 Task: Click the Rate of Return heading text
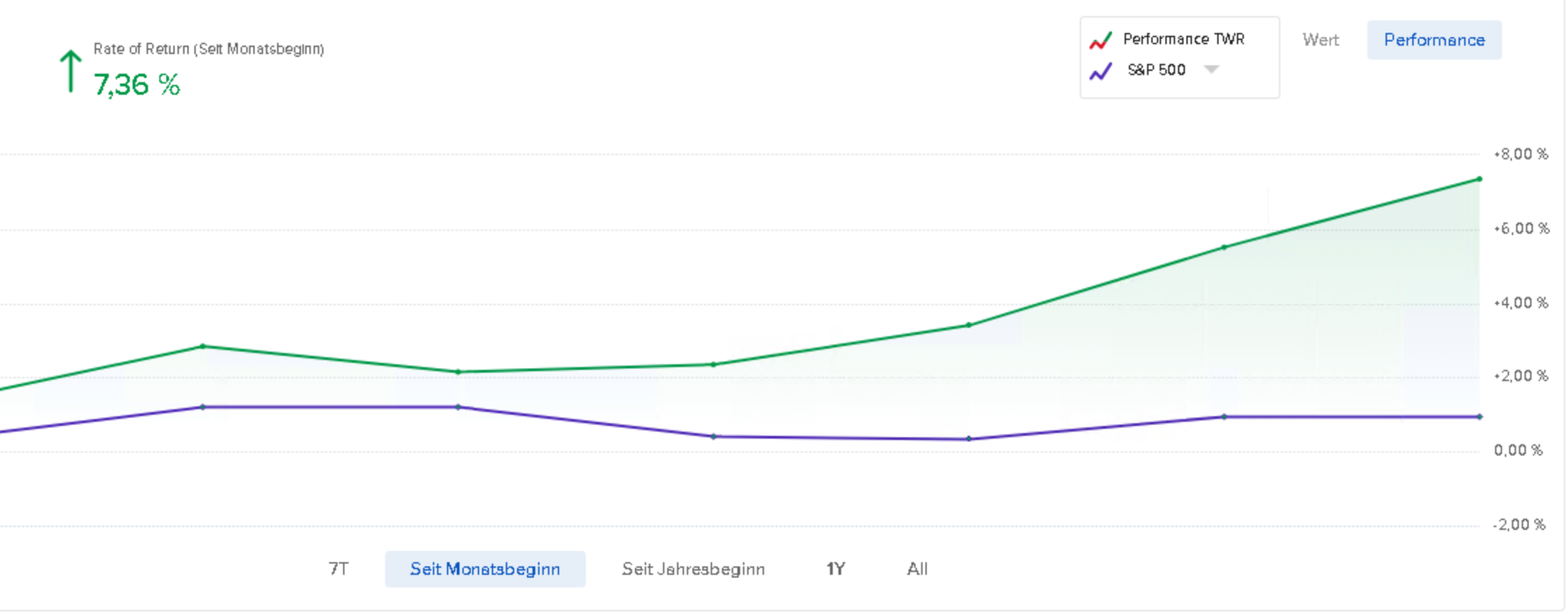[208, 49]
